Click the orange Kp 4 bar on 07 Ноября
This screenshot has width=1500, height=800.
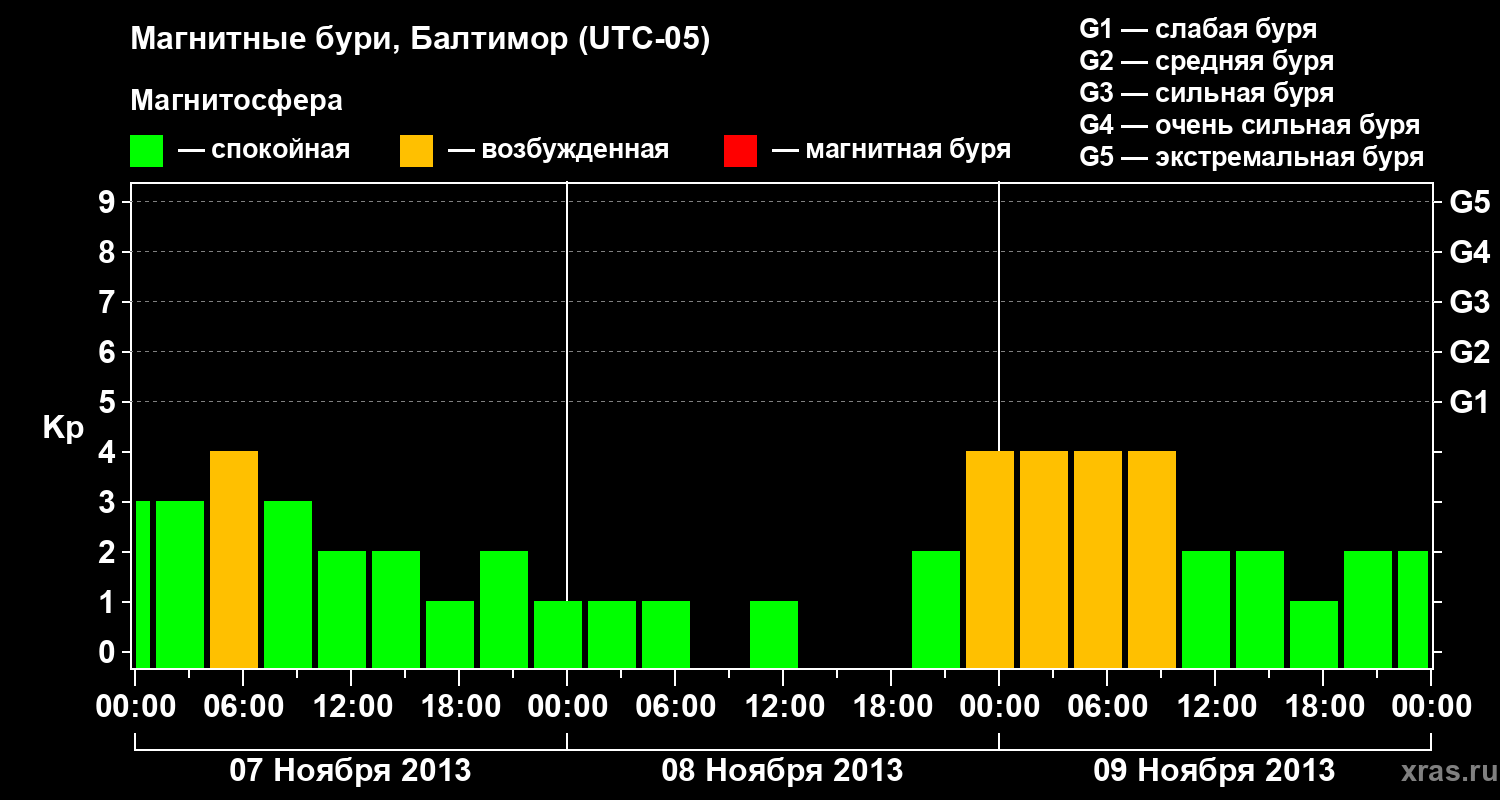(234, 559)
